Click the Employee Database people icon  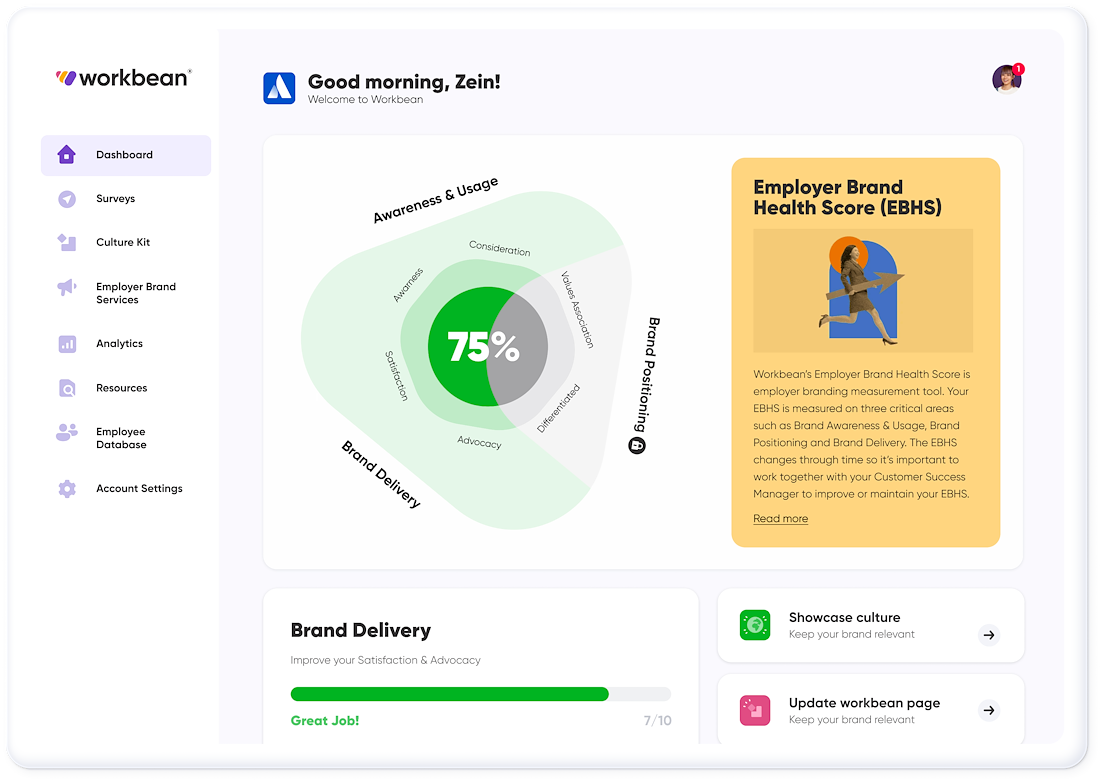click(x=67, y=432)
